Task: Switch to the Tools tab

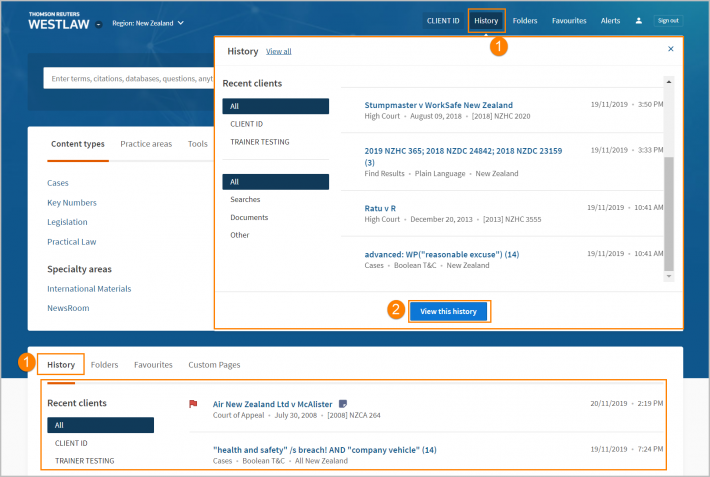Action: pyautogui.click(x=197, y=144)
